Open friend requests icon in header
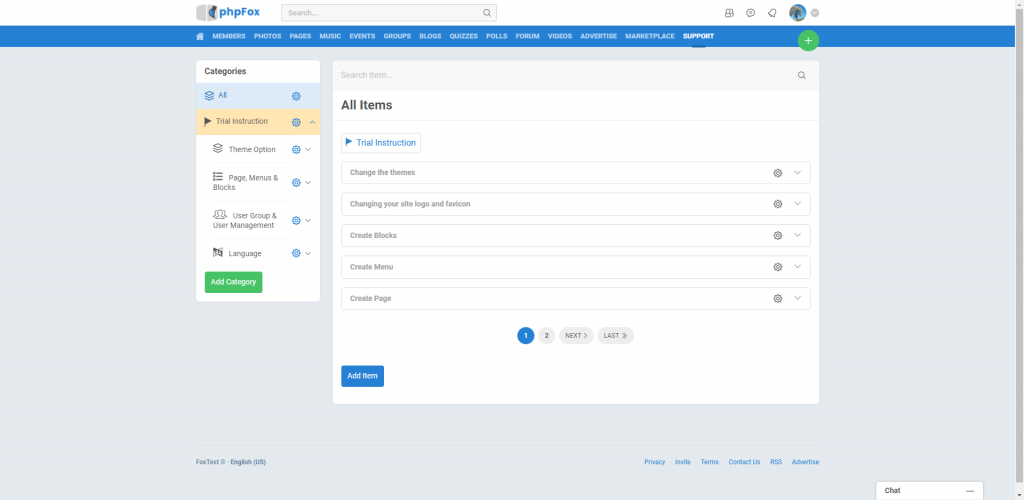Image resolution: width=1024 pixels, height=500 pixels. (x=729, y=12)
